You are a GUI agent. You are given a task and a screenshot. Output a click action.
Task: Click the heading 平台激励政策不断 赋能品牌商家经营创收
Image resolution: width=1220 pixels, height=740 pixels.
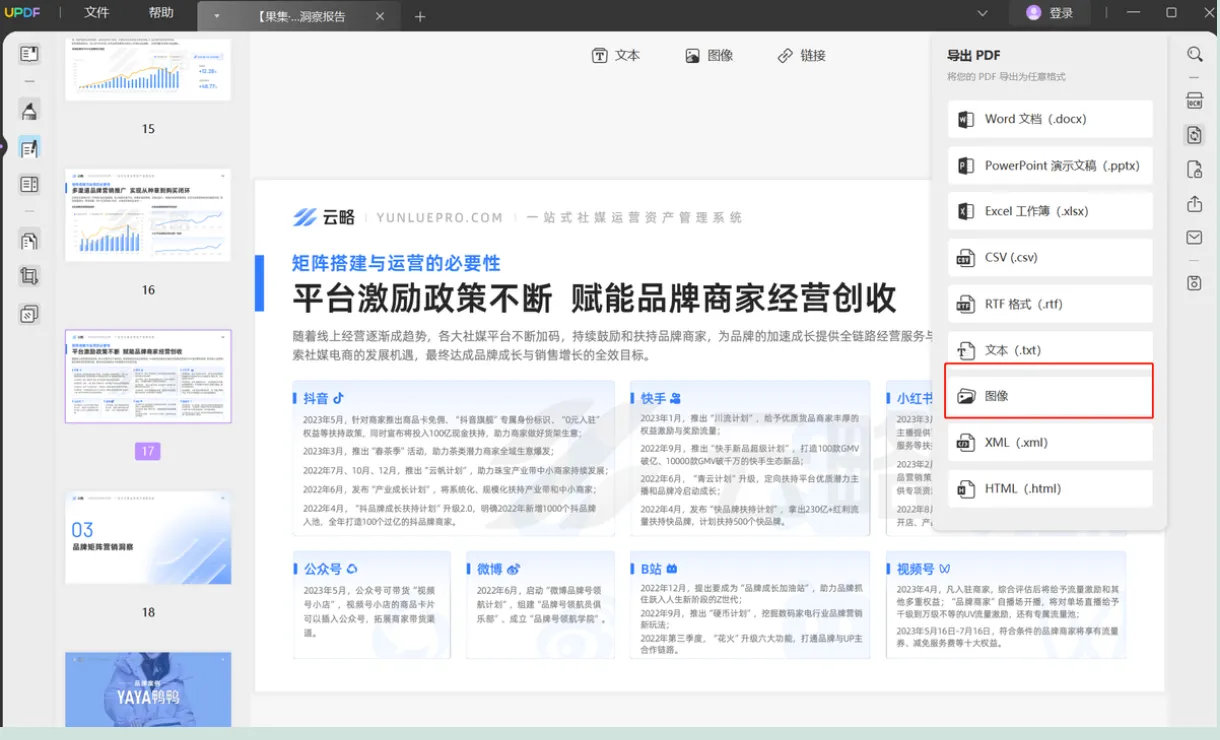tap(594, 298)
